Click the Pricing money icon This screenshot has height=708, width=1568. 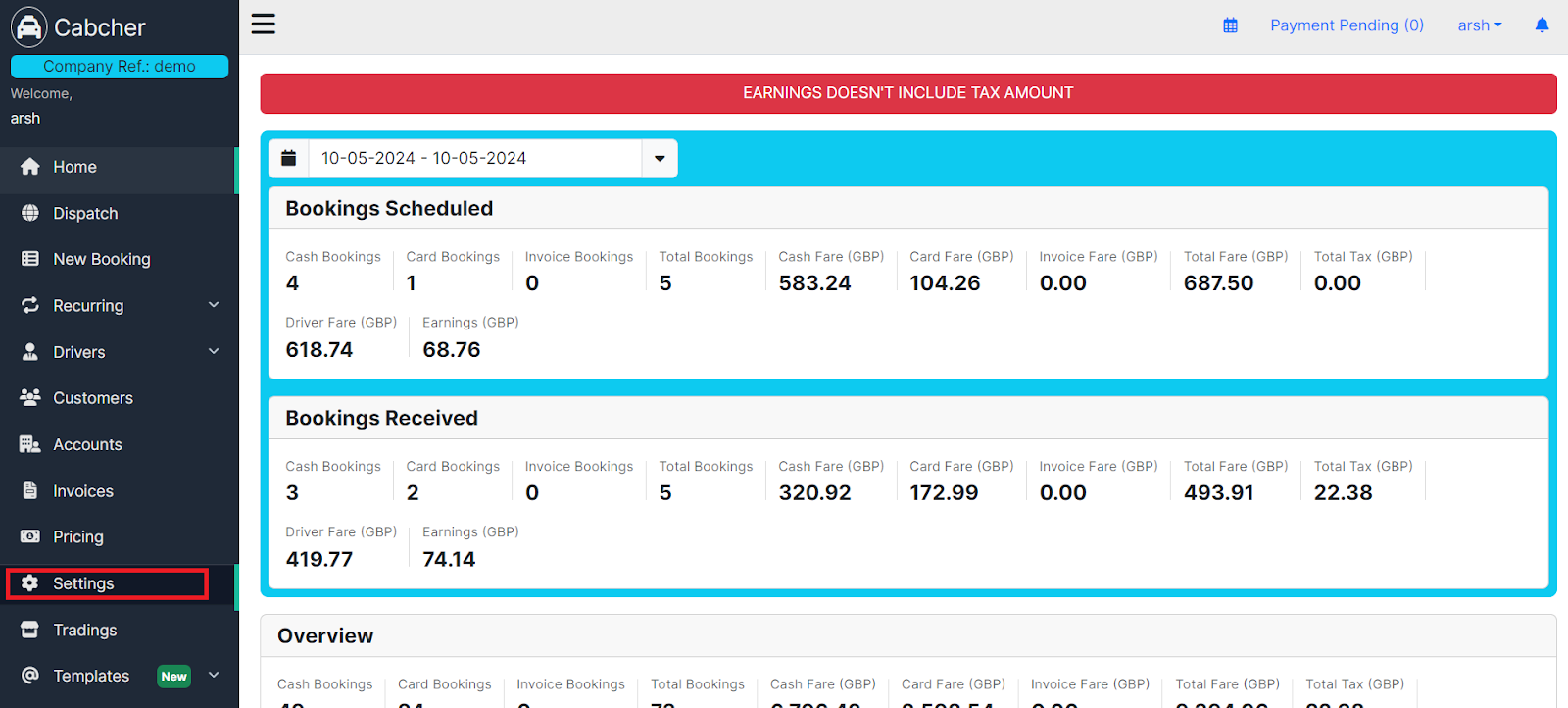(x=30, y=536)
